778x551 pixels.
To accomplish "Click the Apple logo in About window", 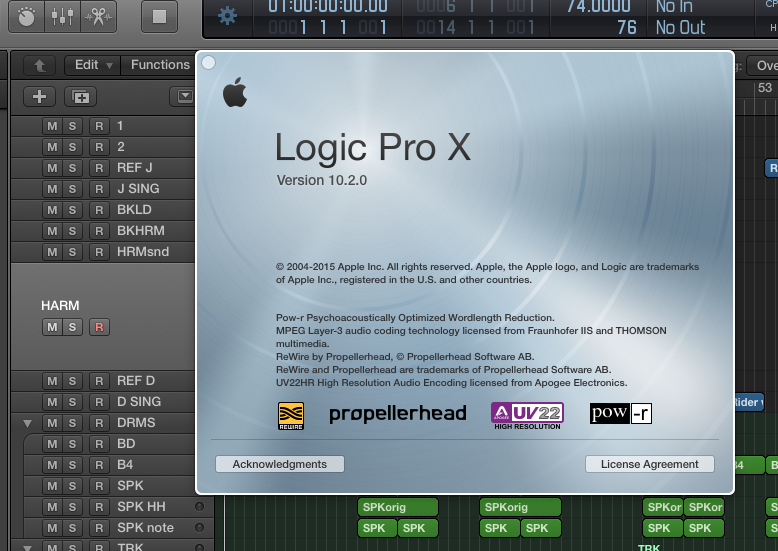I will coord(235,92).
